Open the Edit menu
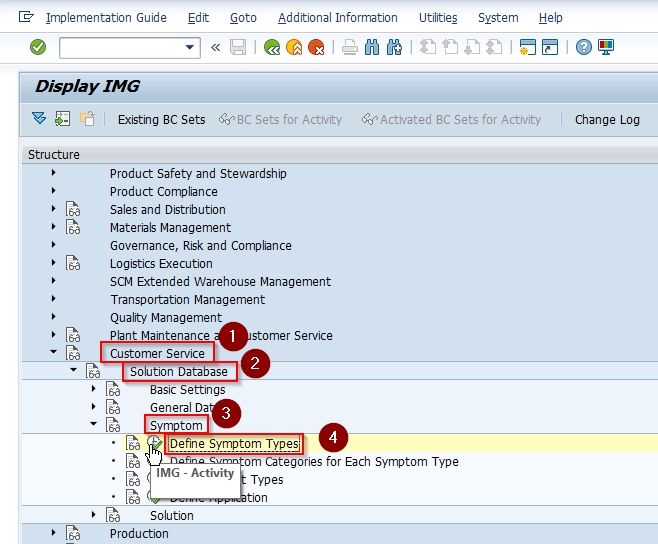The image size is (658, 544). pyautogui.click(x=198, y=18)
